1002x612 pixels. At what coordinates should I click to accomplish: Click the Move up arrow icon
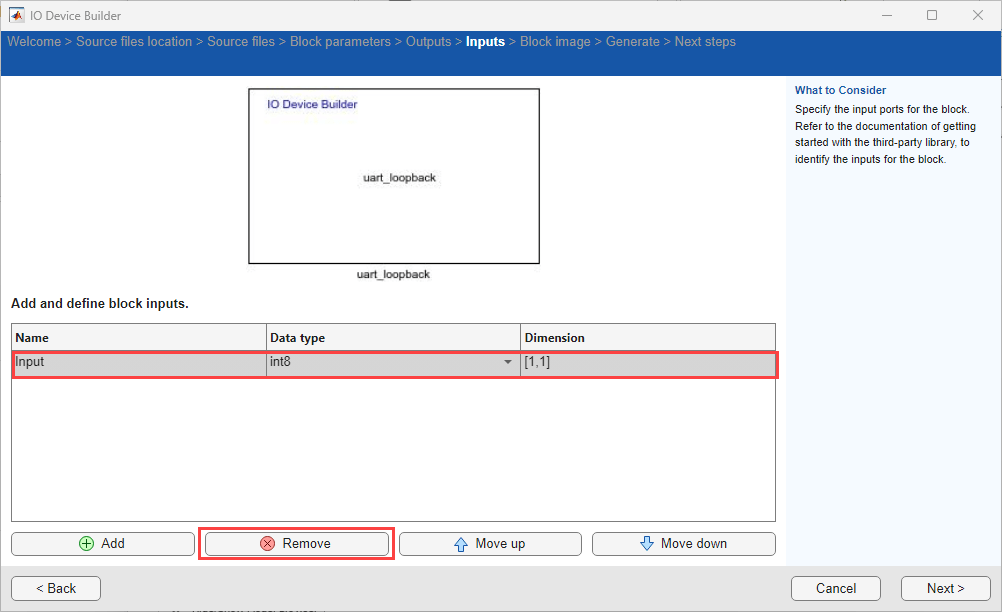[461, 543]
